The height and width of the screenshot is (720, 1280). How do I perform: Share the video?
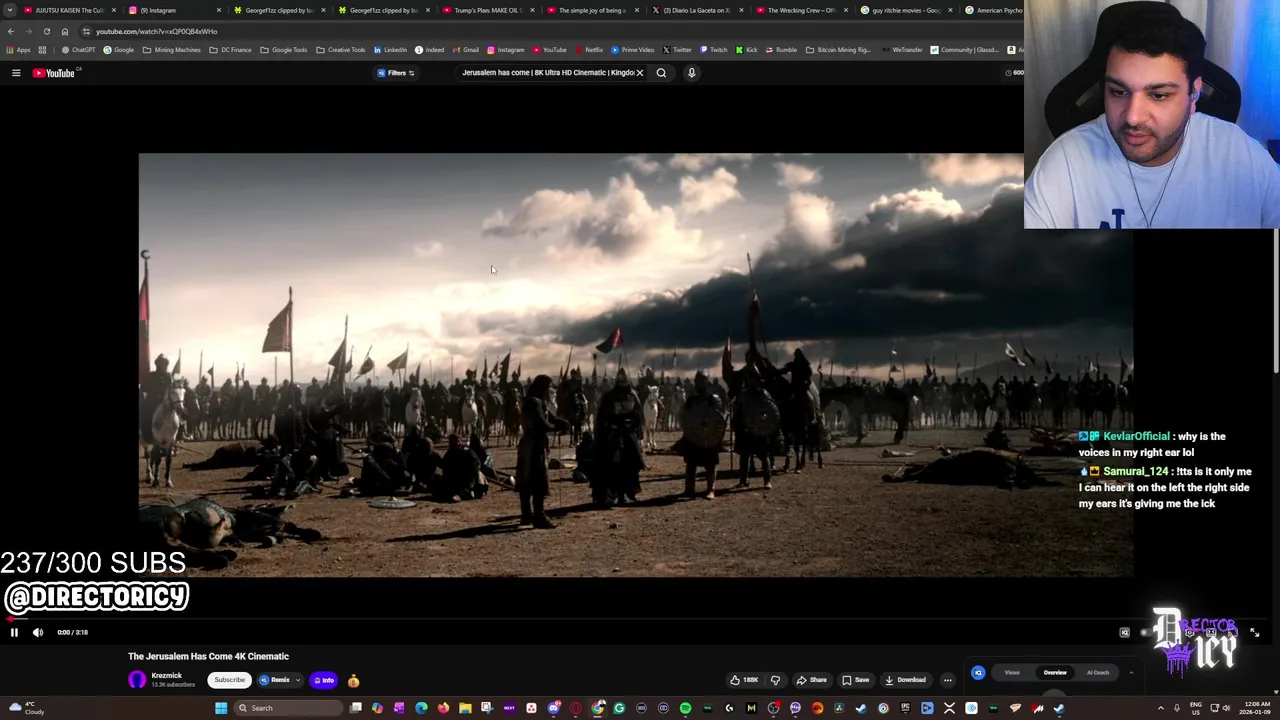point(812,680)
